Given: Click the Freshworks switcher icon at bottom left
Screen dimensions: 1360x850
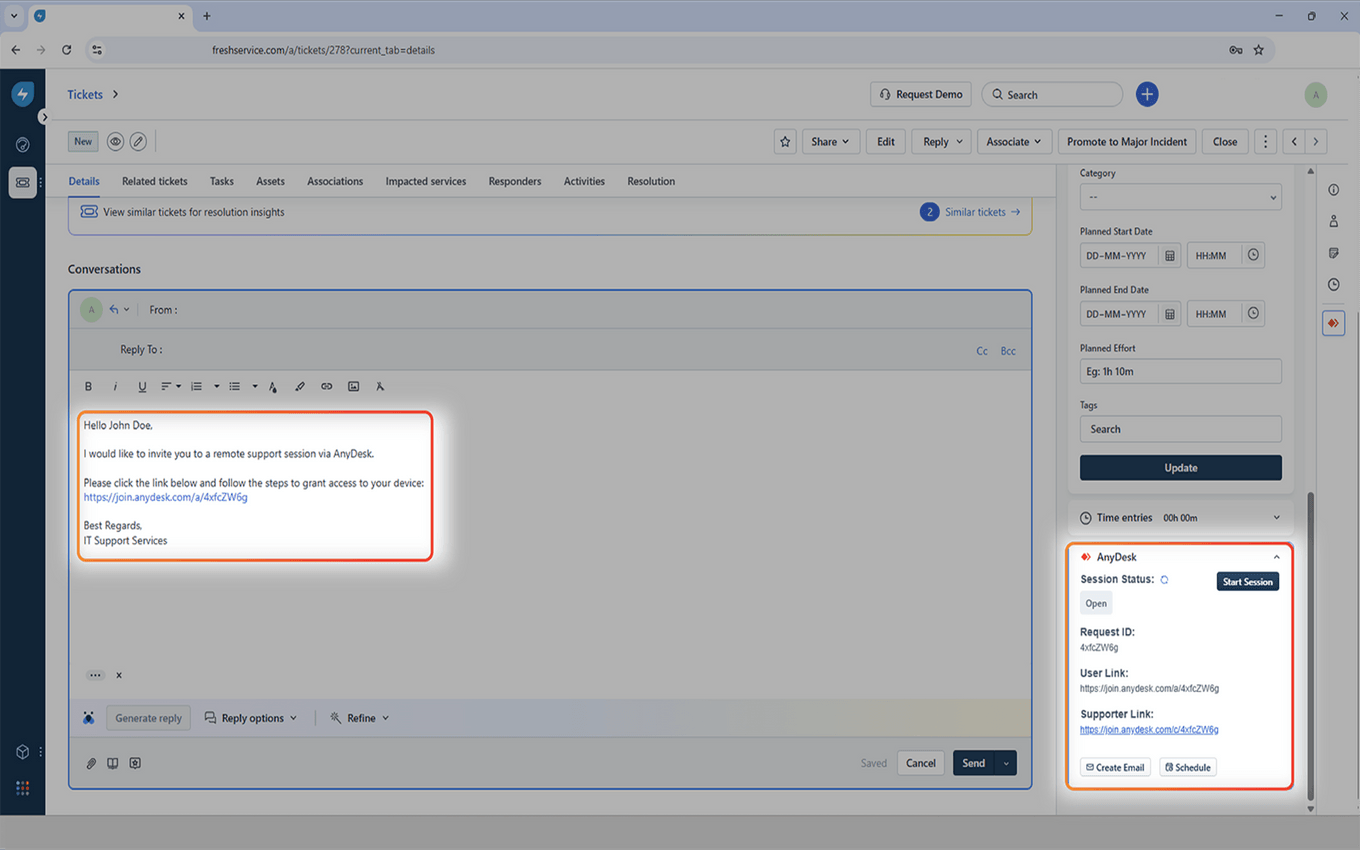Looking at the screenshot, I should click(22, 788).
